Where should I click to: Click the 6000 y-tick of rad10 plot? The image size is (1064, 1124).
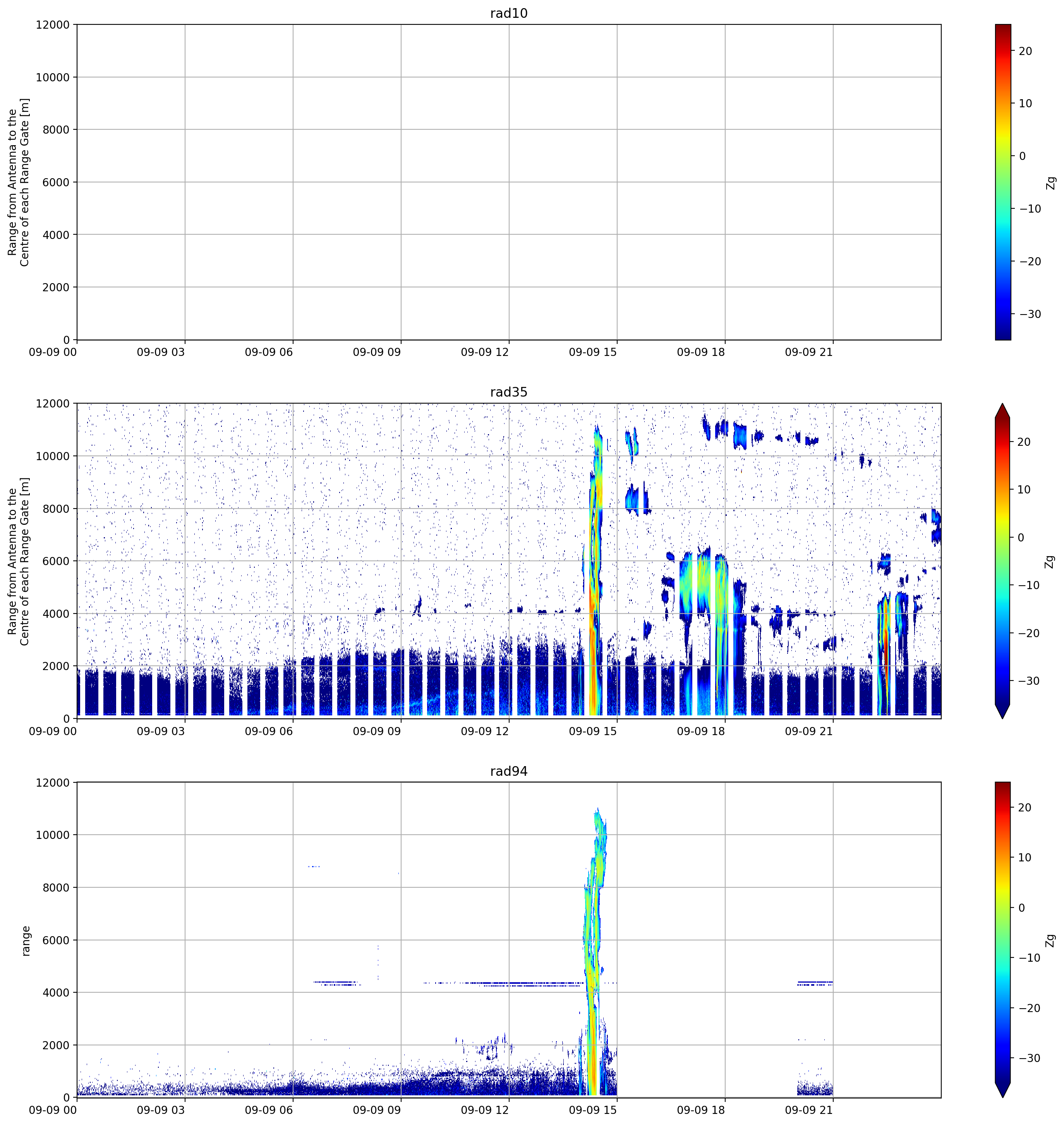[56, 182]
